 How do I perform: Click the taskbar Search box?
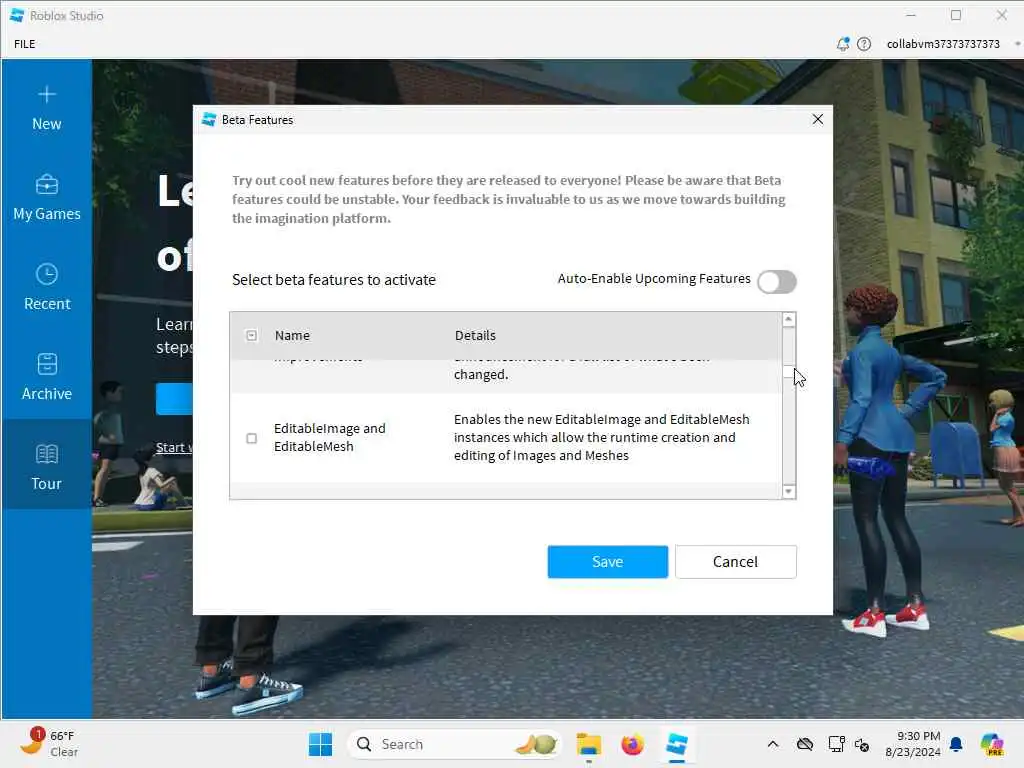tap(455, 744)
